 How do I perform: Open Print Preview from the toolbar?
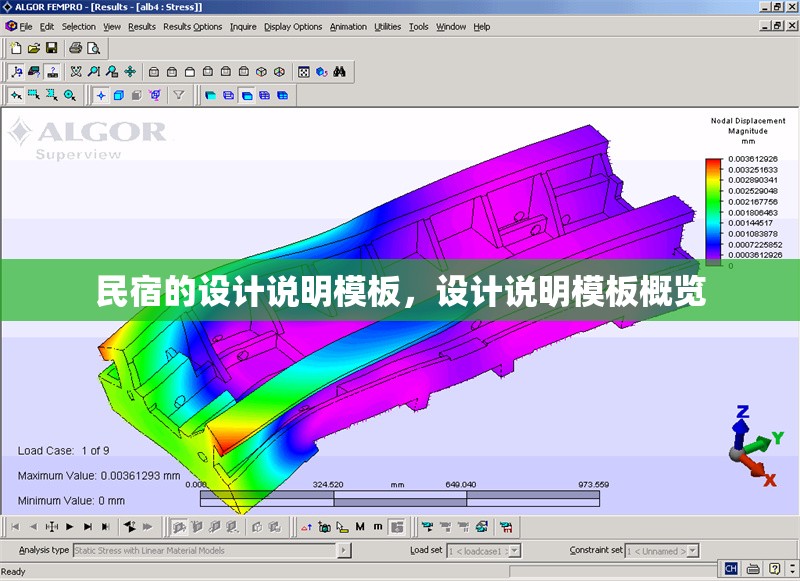click(x=93, y=48)
